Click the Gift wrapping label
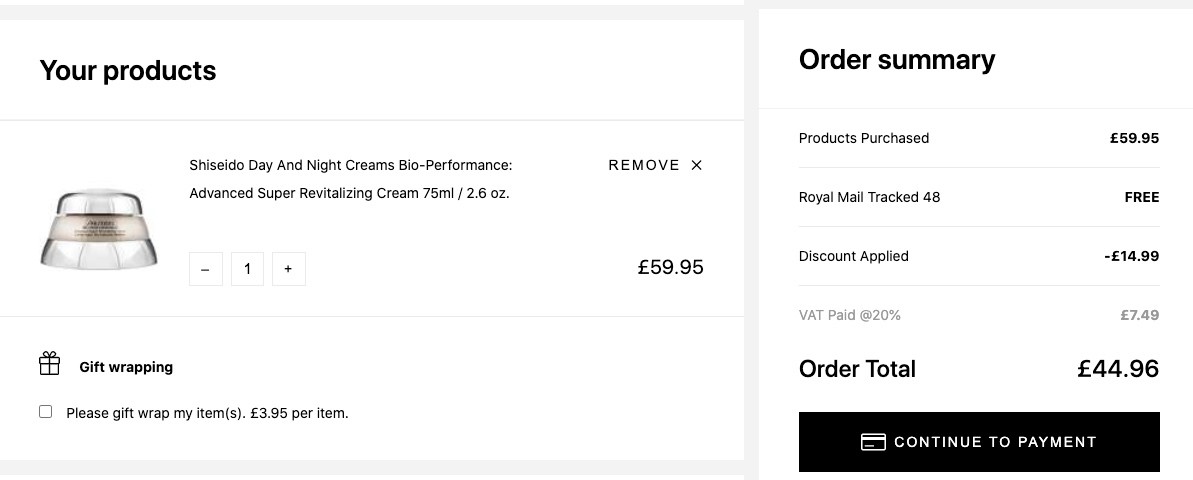The height and width of the screenshot is (480, 1193). pos(126,367)
